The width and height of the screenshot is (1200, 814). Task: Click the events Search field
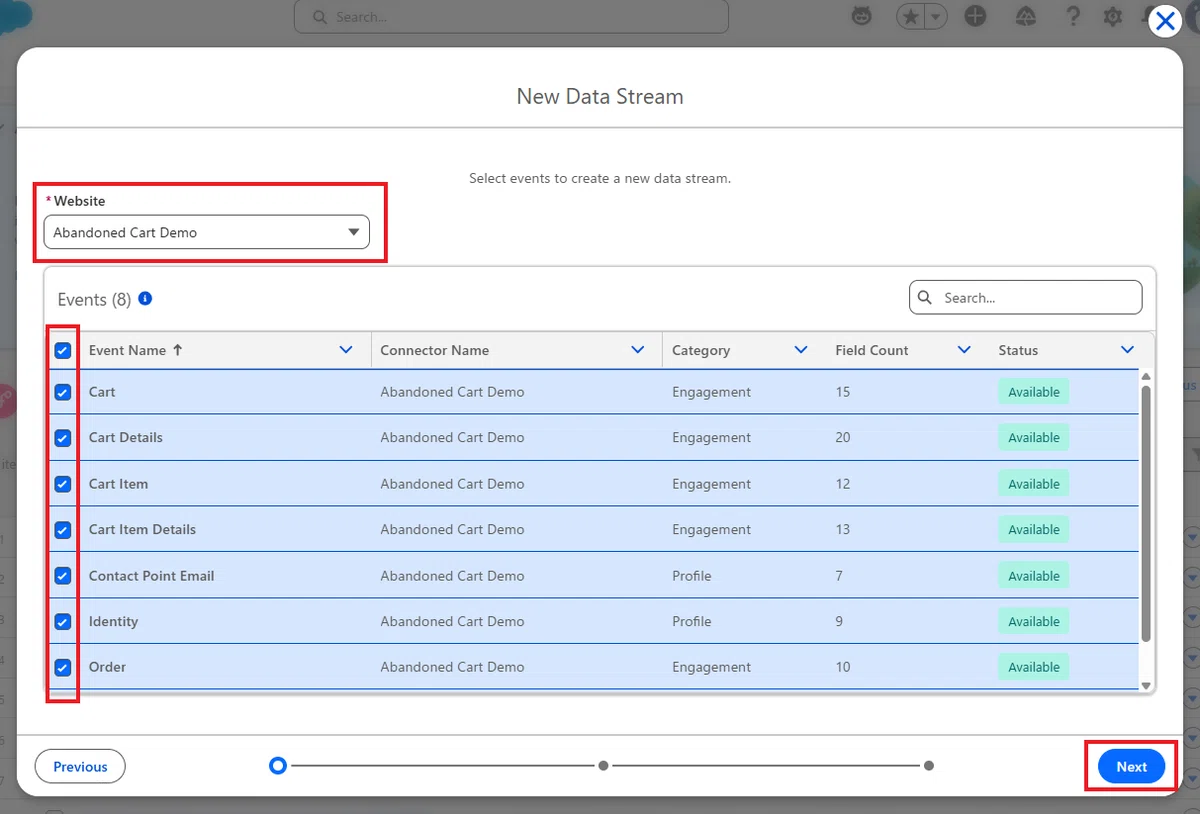(1025, 297)
